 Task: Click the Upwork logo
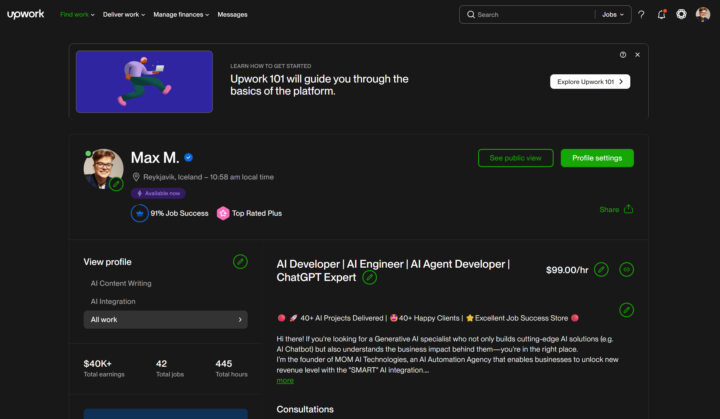coord(24,14)
